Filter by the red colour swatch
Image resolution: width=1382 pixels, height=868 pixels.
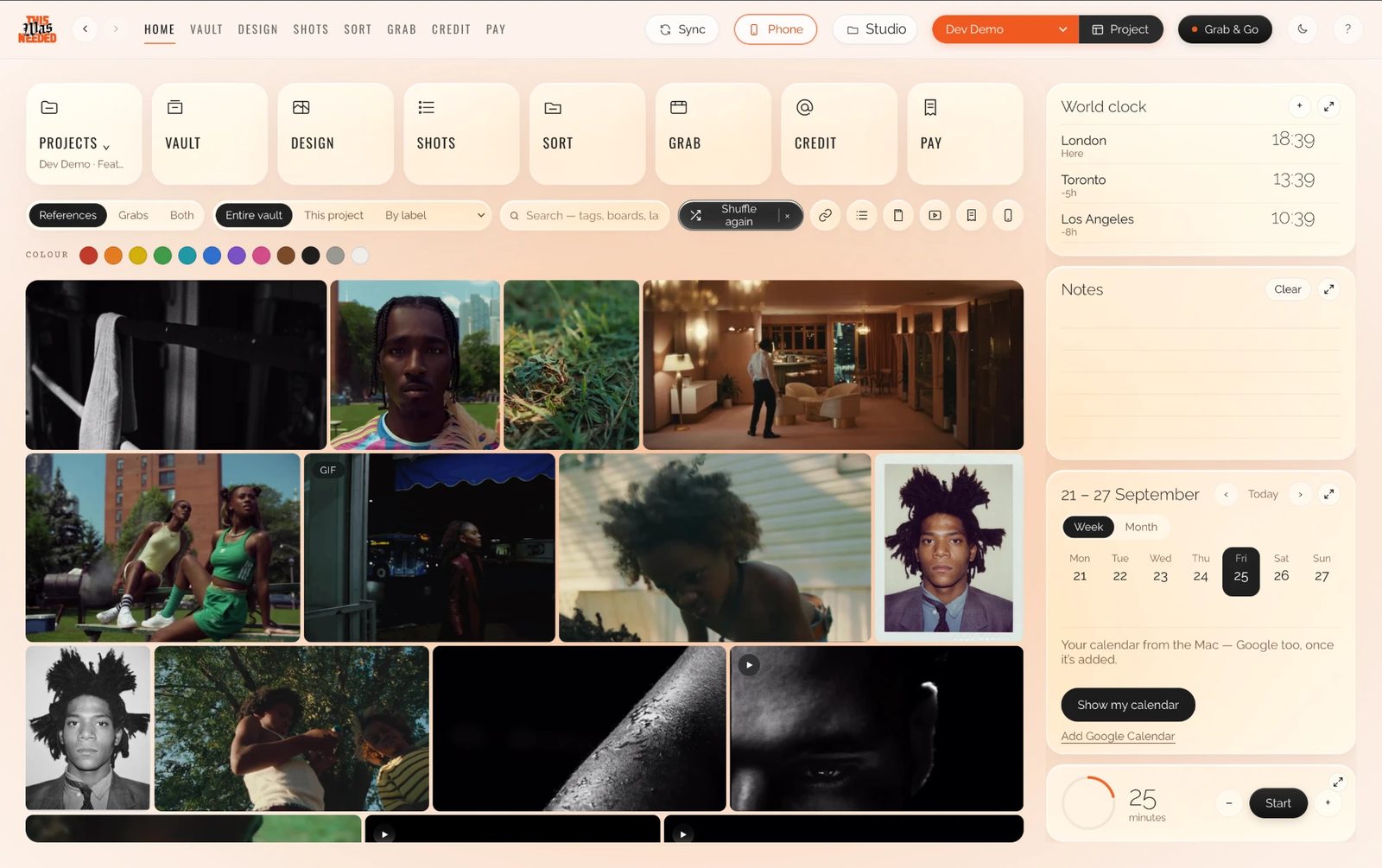point(88,255)
